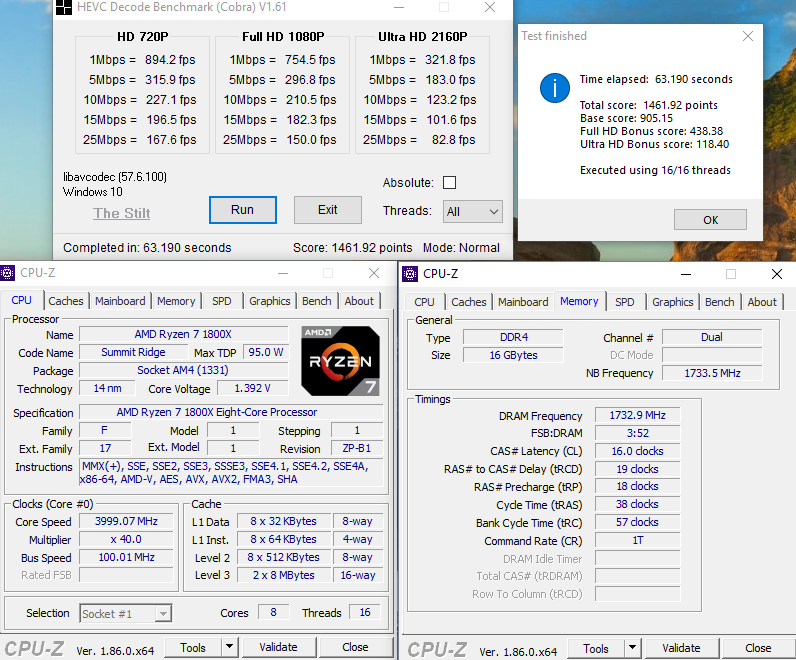The image size is (796, 660).
Task: Click the Channel # value Dual
Action: (x=712, y=337)
